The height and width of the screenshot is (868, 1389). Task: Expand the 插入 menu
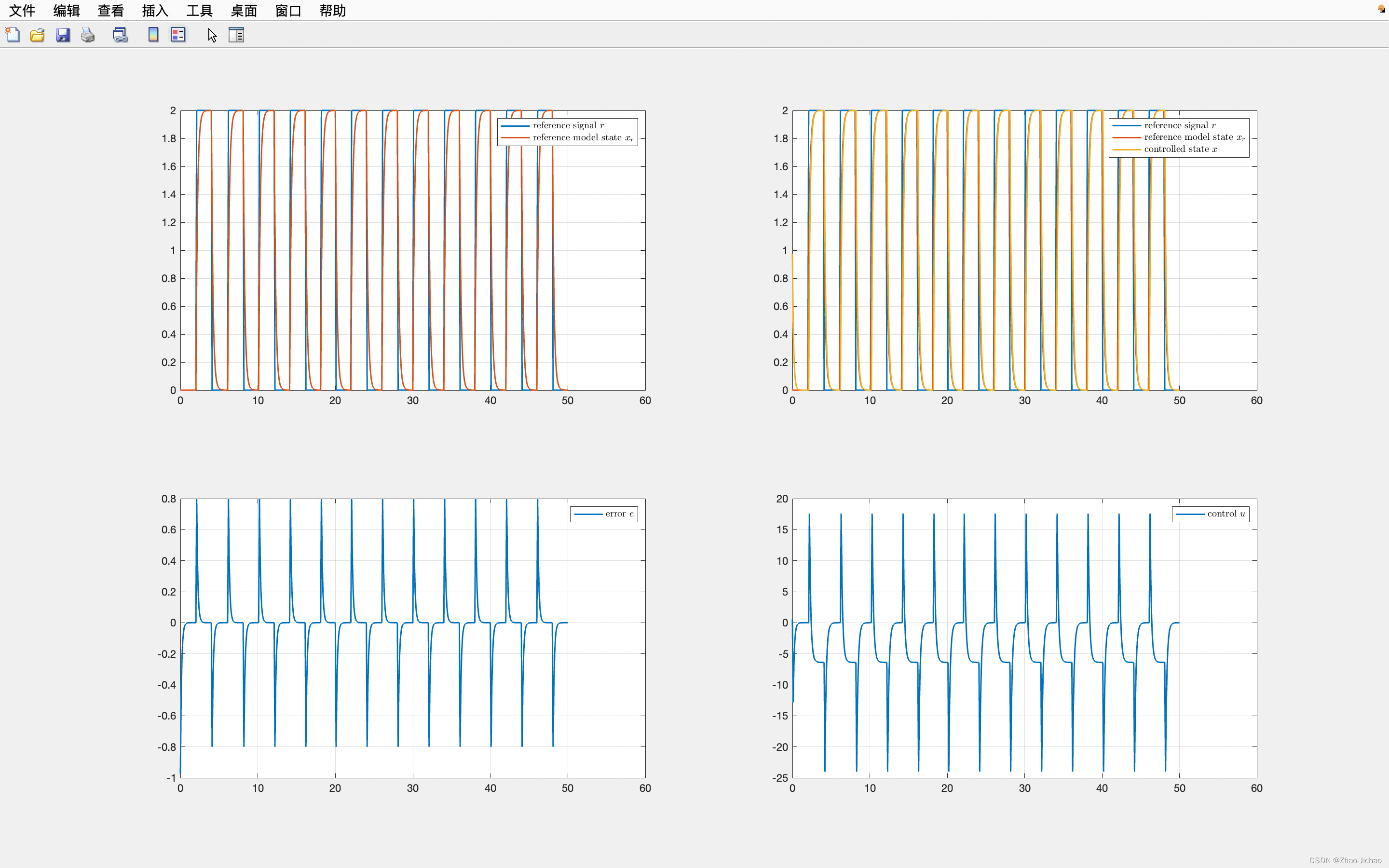point(155,10)
